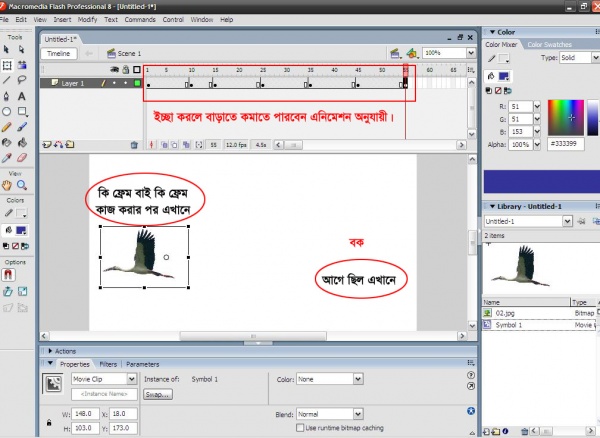Select the Lasso tool
Image resolution: width=600 pixels, height=438 pixels.
point(22,80)
